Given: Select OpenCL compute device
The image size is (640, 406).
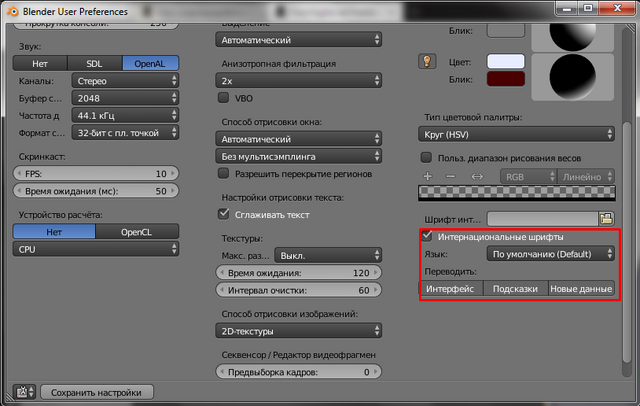Looking at the screenshot, I should pos(137,232).
